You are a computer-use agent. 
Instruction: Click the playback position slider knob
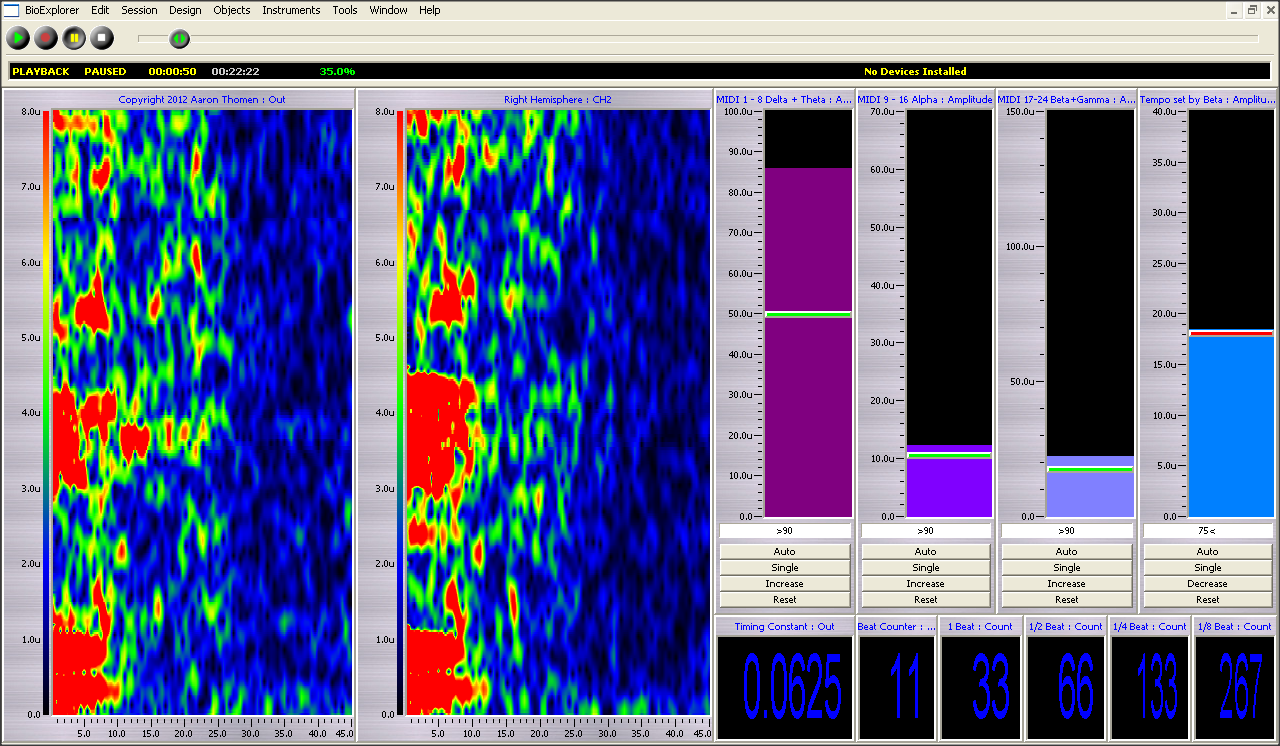(179, 39)
